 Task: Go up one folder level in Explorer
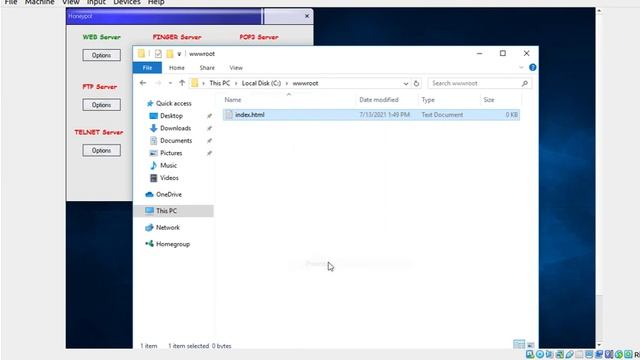tap(182, 83)
